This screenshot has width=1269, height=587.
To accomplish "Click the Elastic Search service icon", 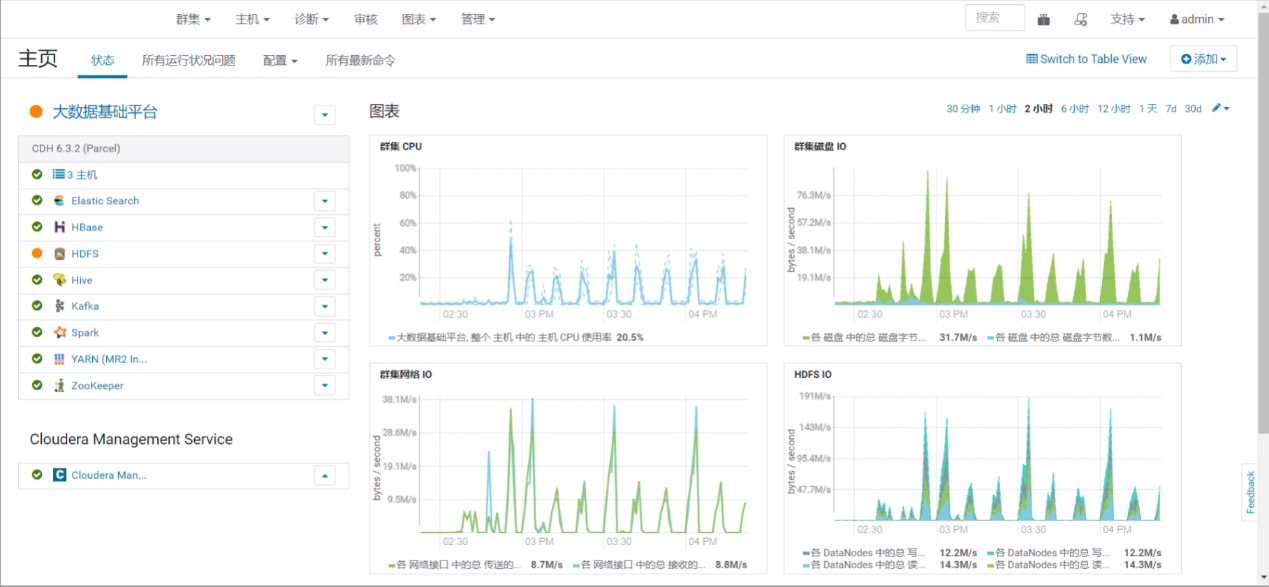I will pyautogui.click(x=60, y=201).
